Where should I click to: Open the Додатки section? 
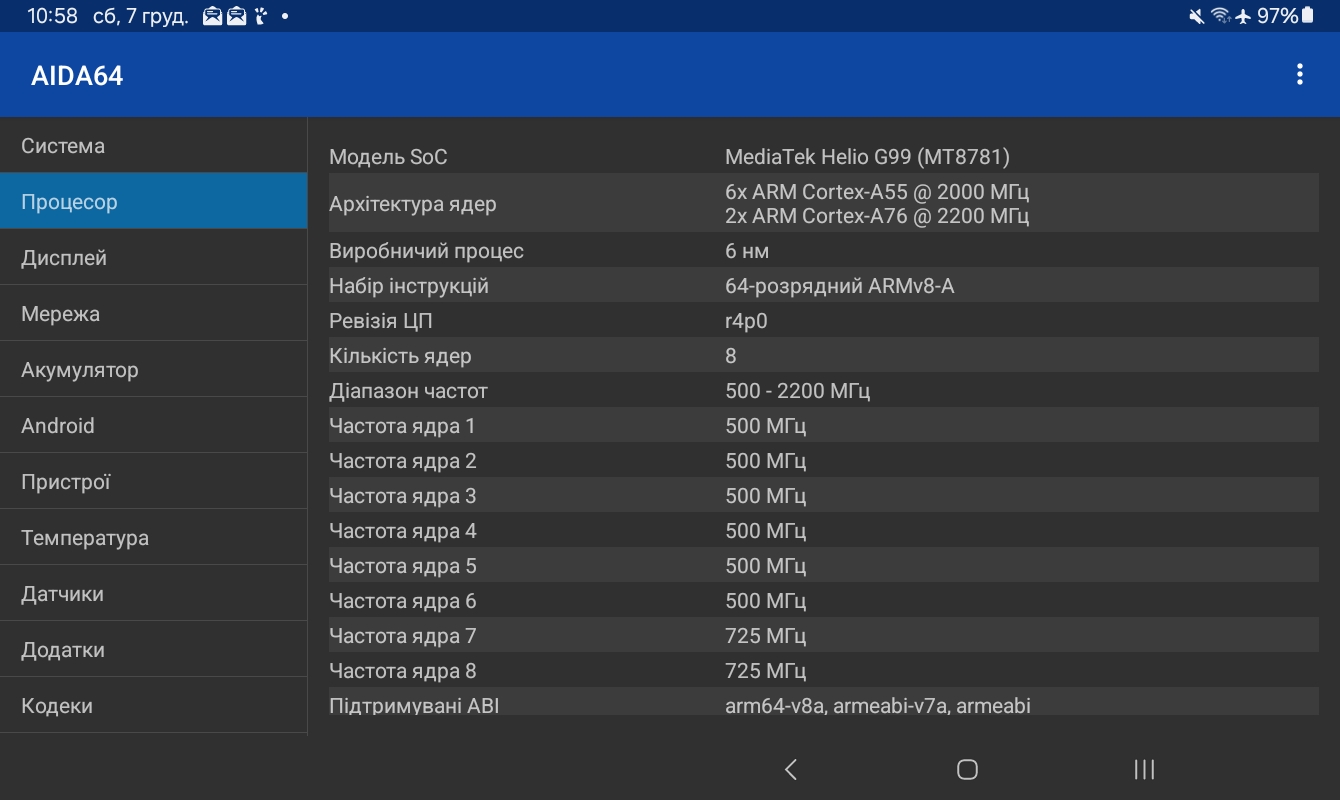[x=154, y=649]
